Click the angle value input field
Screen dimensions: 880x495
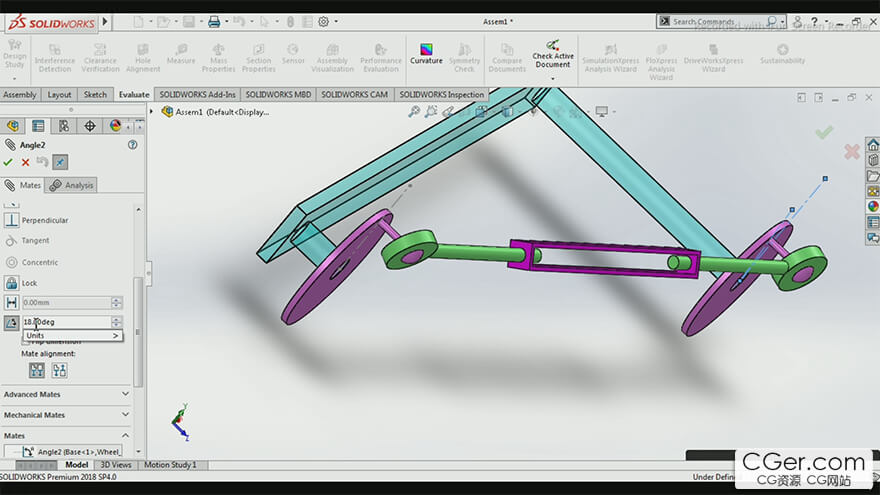(66, 322)
